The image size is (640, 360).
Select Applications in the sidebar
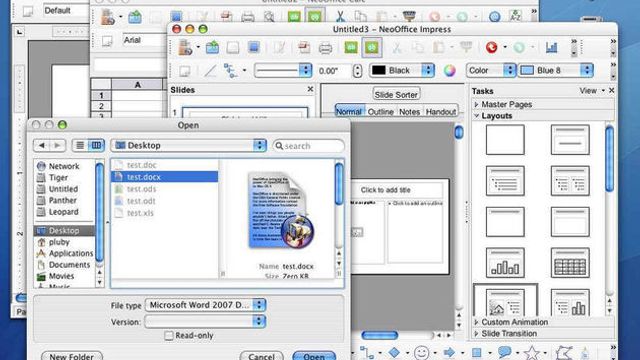click(65, 253)
